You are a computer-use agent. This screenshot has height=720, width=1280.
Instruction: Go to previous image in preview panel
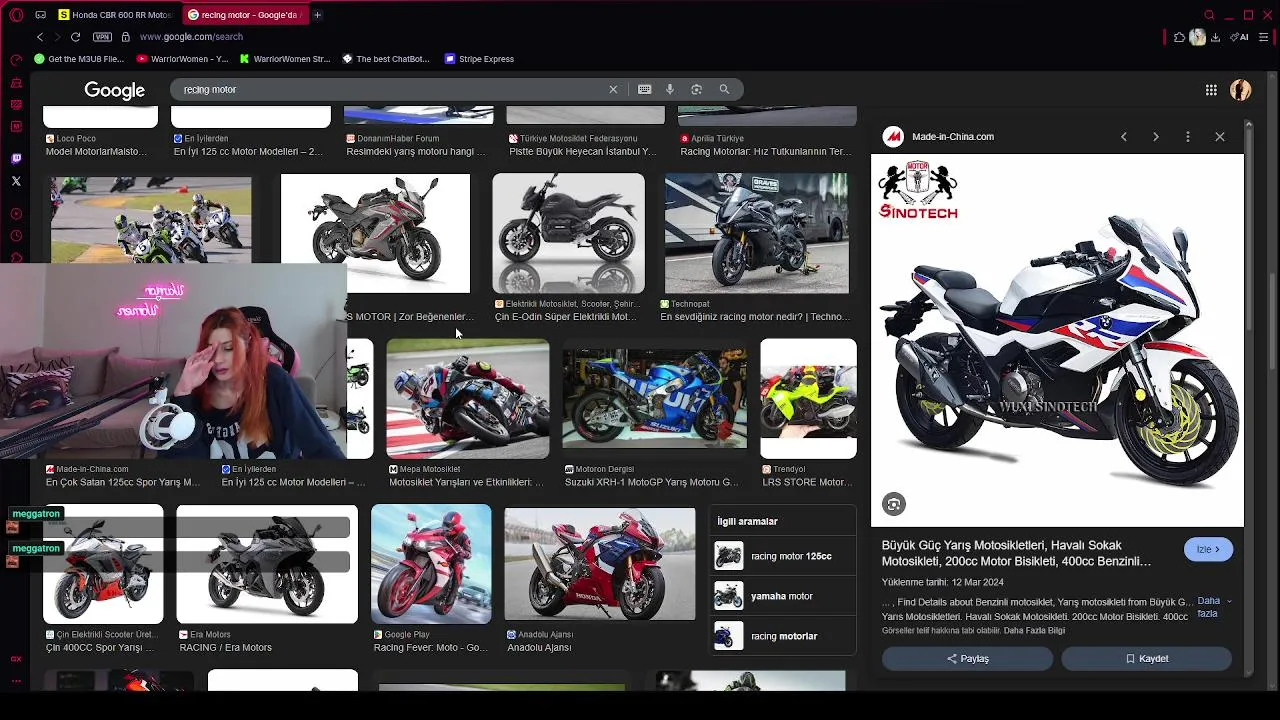pos(1124,137)
